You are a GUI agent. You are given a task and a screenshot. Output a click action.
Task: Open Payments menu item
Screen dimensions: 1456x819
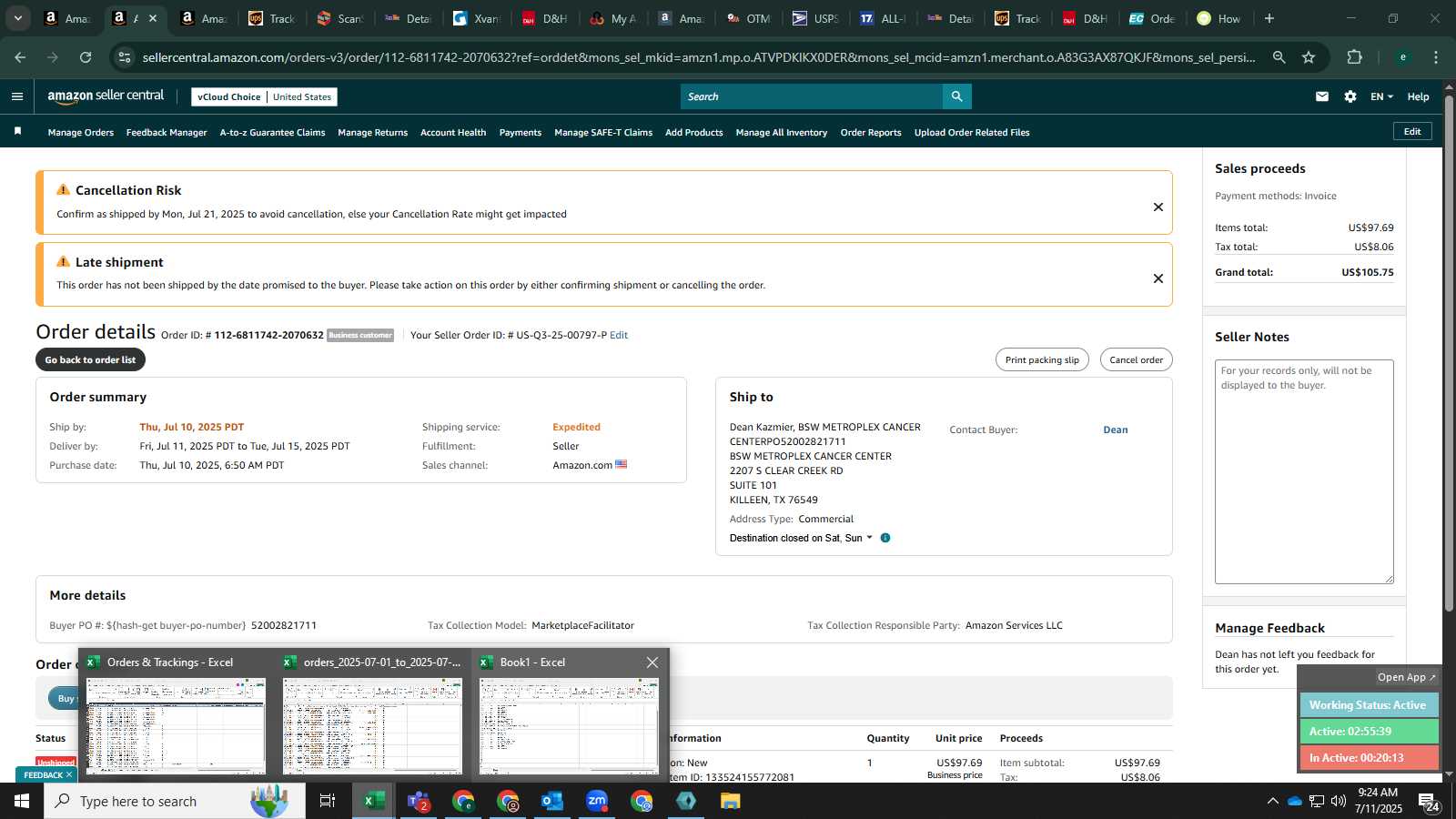click(x=521, y=132)
